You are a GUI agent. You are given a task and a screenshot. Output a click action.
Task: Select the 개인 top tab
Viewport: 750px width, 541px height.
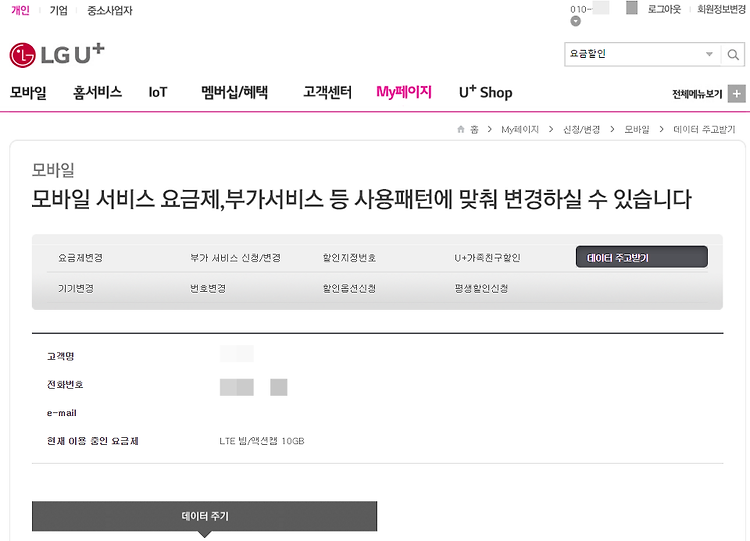(21, 10)
